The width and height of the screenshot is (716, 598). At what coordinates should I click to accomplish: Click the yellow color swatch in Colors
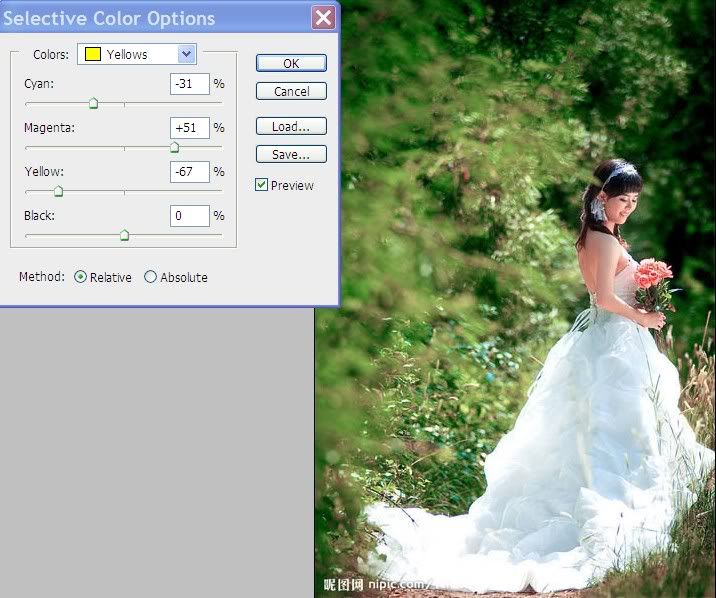tap(93, 54)
